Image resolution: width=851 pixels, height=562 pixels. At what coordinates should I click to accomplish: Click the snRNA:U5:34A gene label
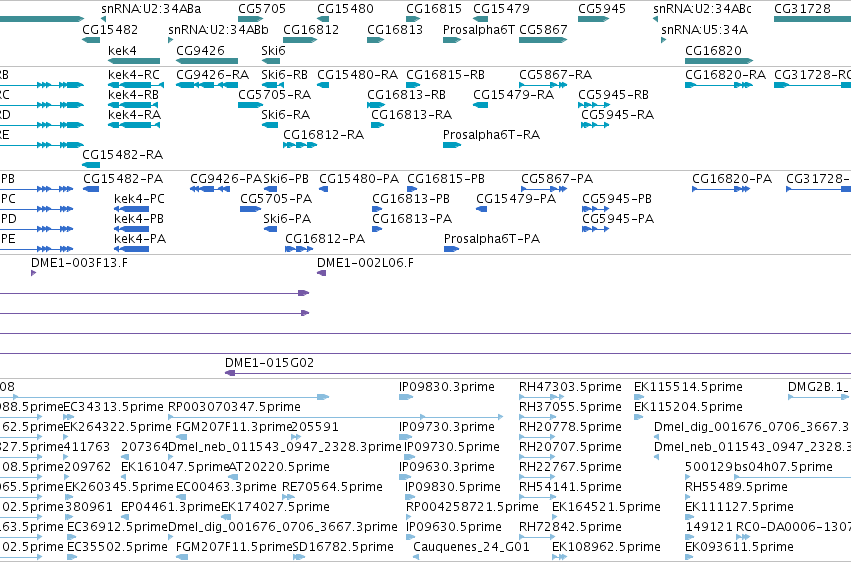click(x=704, y=29)
